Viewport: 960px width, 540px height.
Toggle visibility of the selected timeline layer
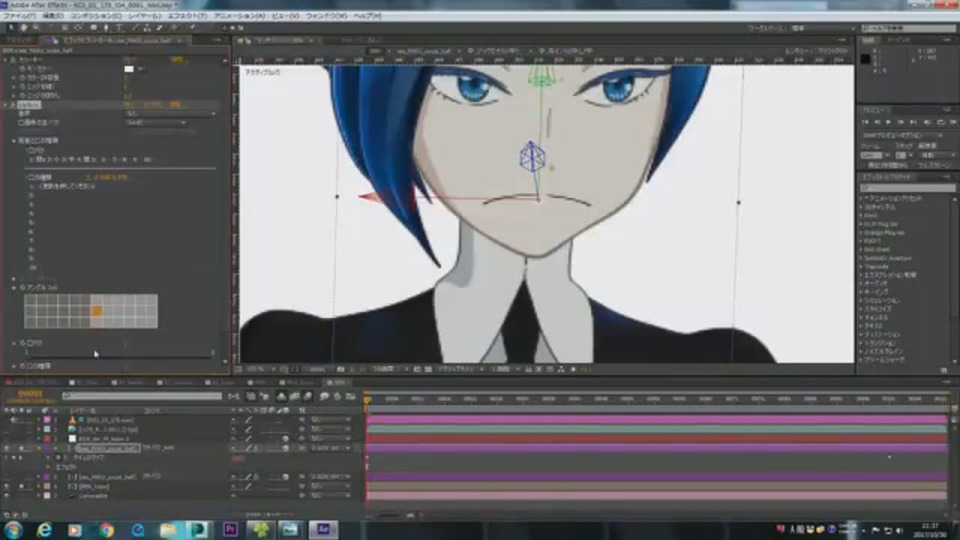[x=7, y=448]
